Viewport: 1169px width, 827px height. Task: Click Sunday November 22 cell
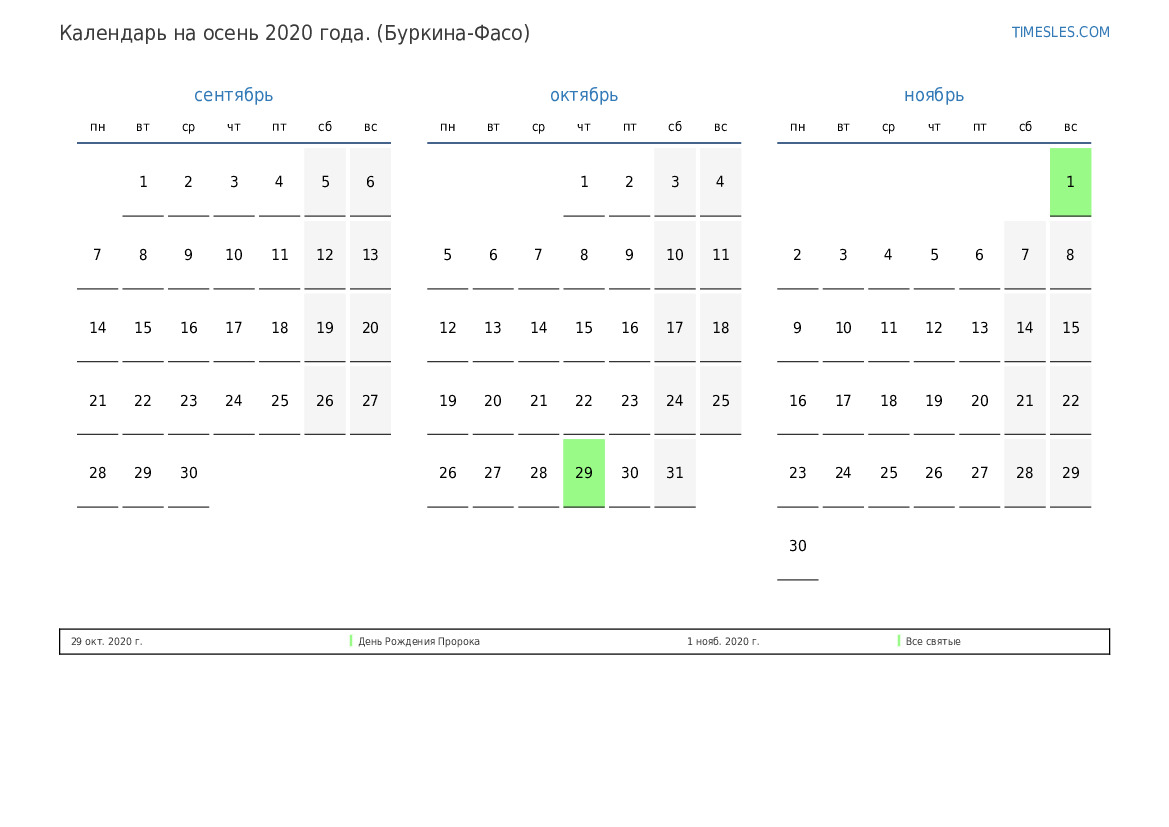tap(1070, 401)
